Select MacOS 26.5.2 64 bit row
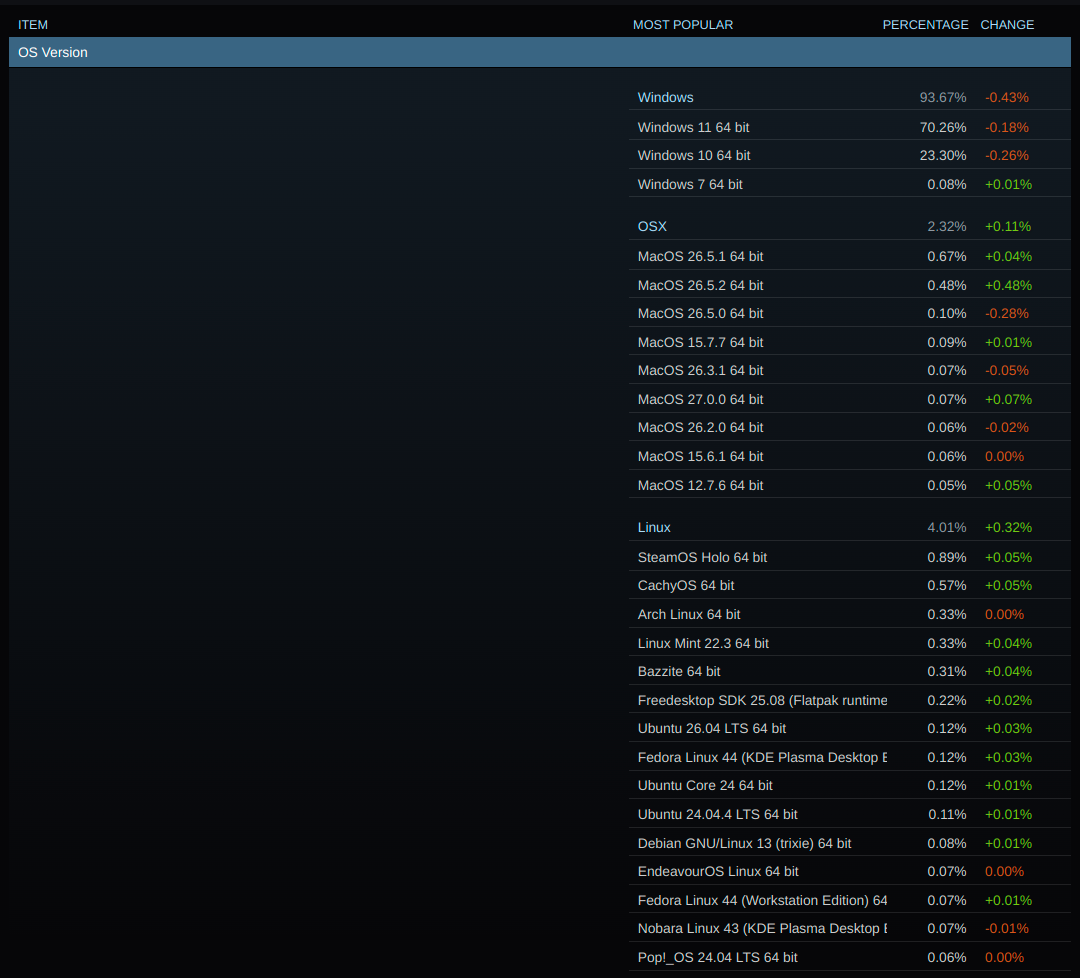This screenshot has height=978, width=1080. (849, 285)
